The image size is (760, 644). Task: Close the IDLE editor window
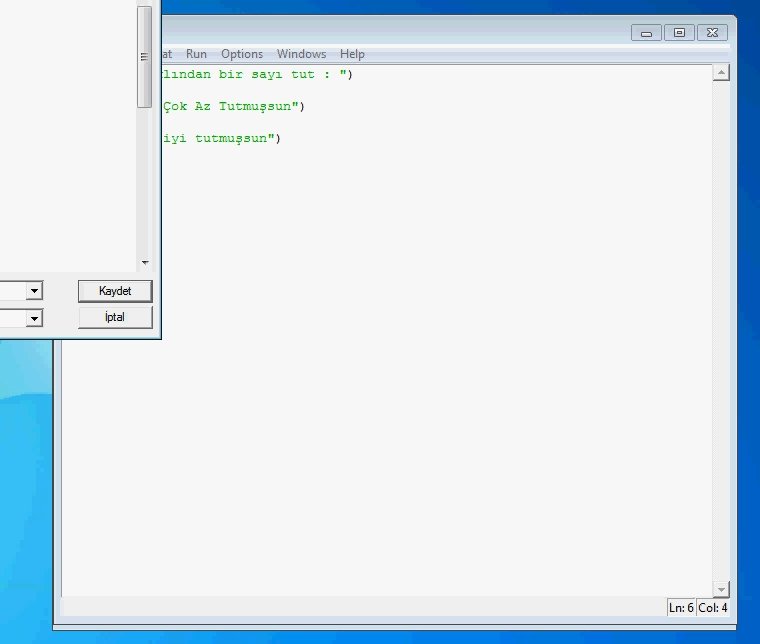(x=712, y=33)
